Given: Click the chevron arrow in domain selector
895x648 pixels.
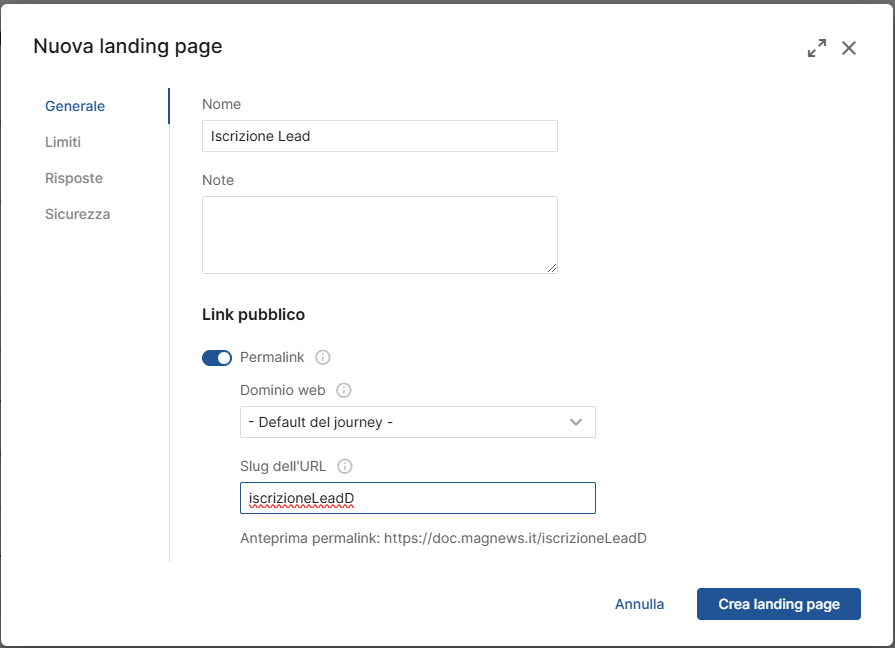Looking at the screenshot, I should click(x=576, y=422).
